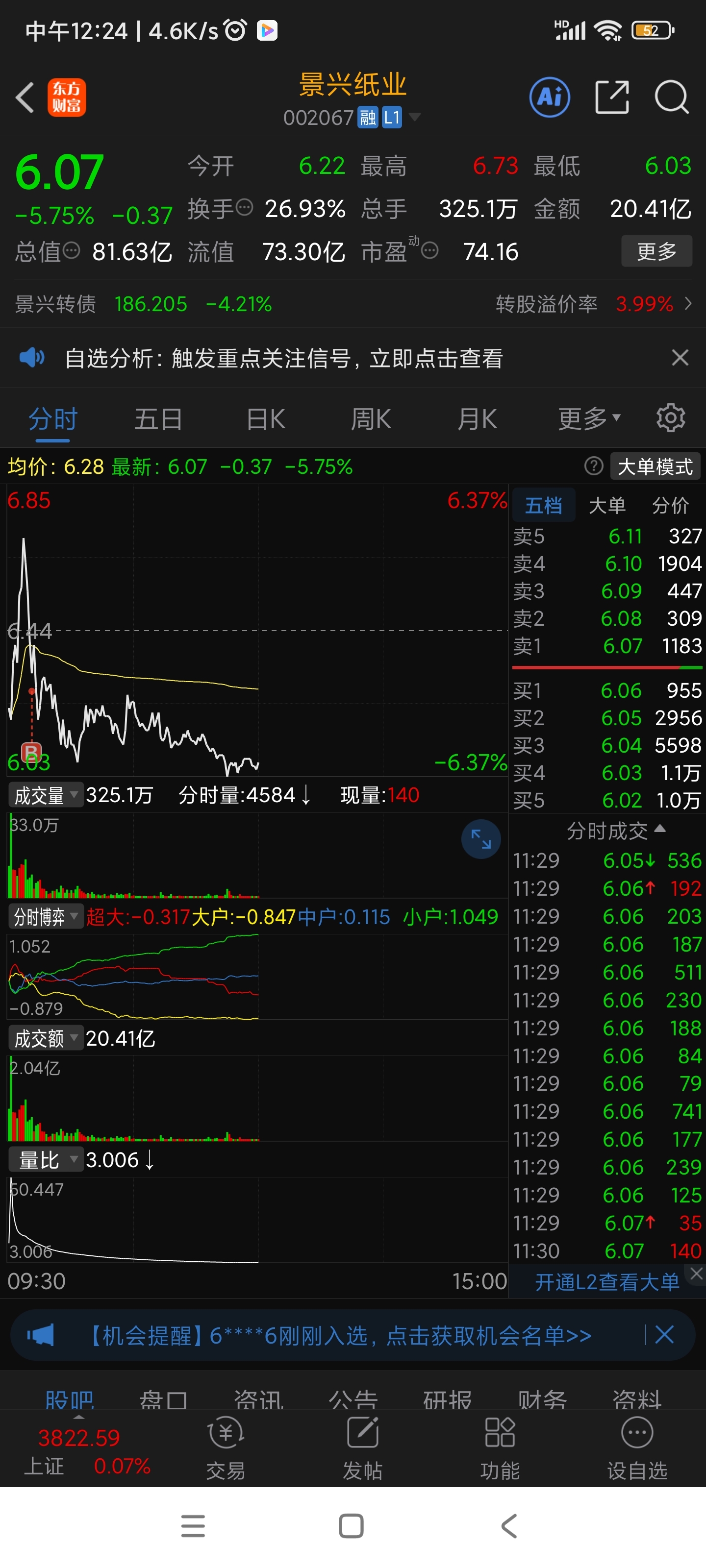Switch to the 大单 tab
706x1568 pixels.
point(606,505)
